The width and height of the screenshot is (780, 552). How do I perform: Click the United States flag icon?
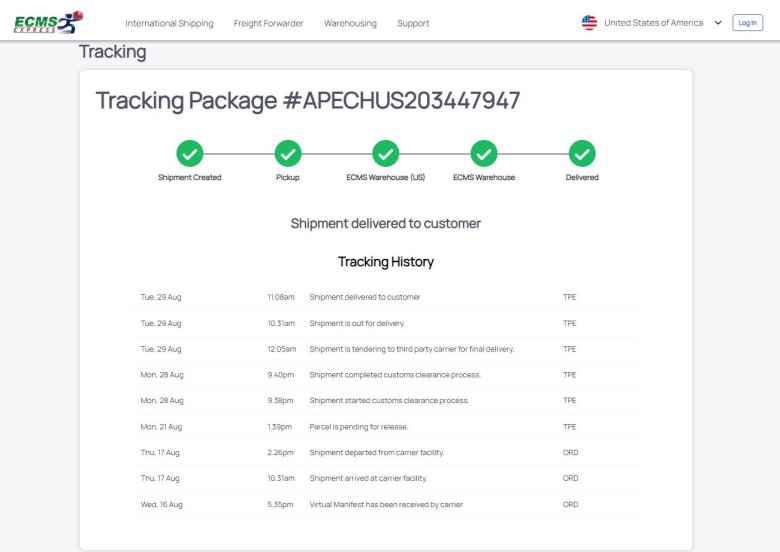point(589,23)
